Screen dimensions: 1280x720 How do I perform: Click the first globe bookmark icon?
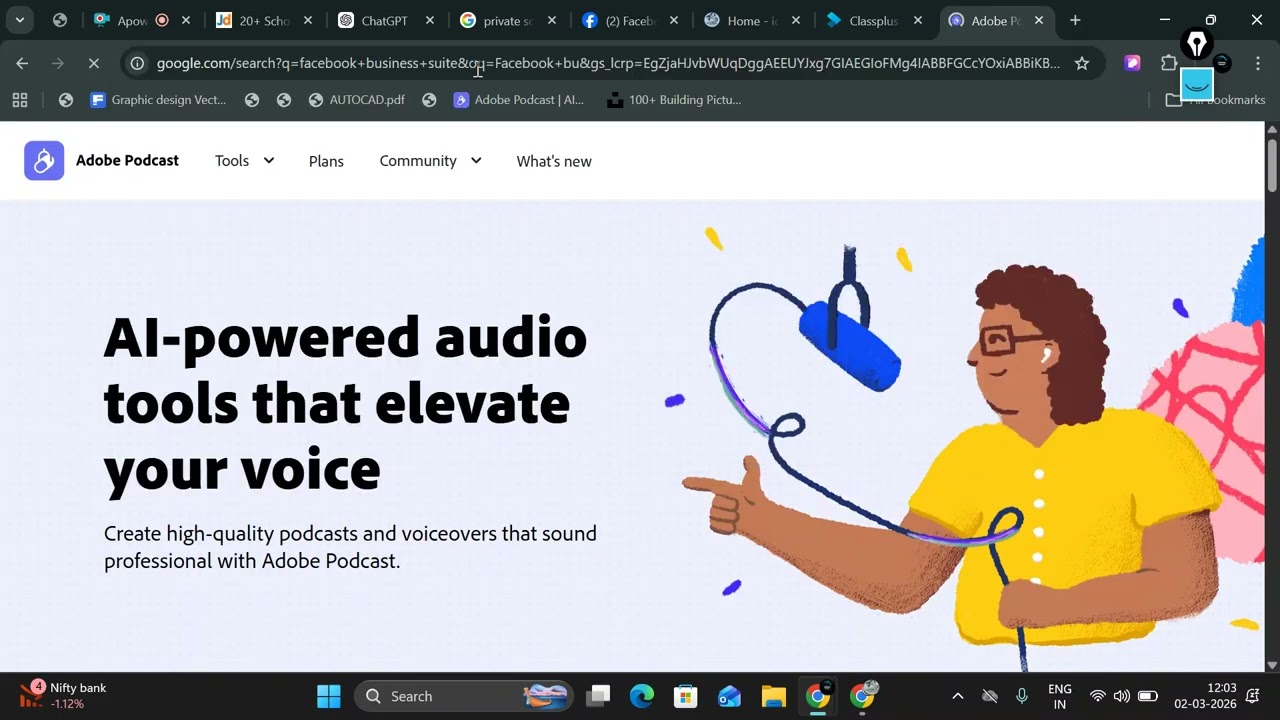66,100
